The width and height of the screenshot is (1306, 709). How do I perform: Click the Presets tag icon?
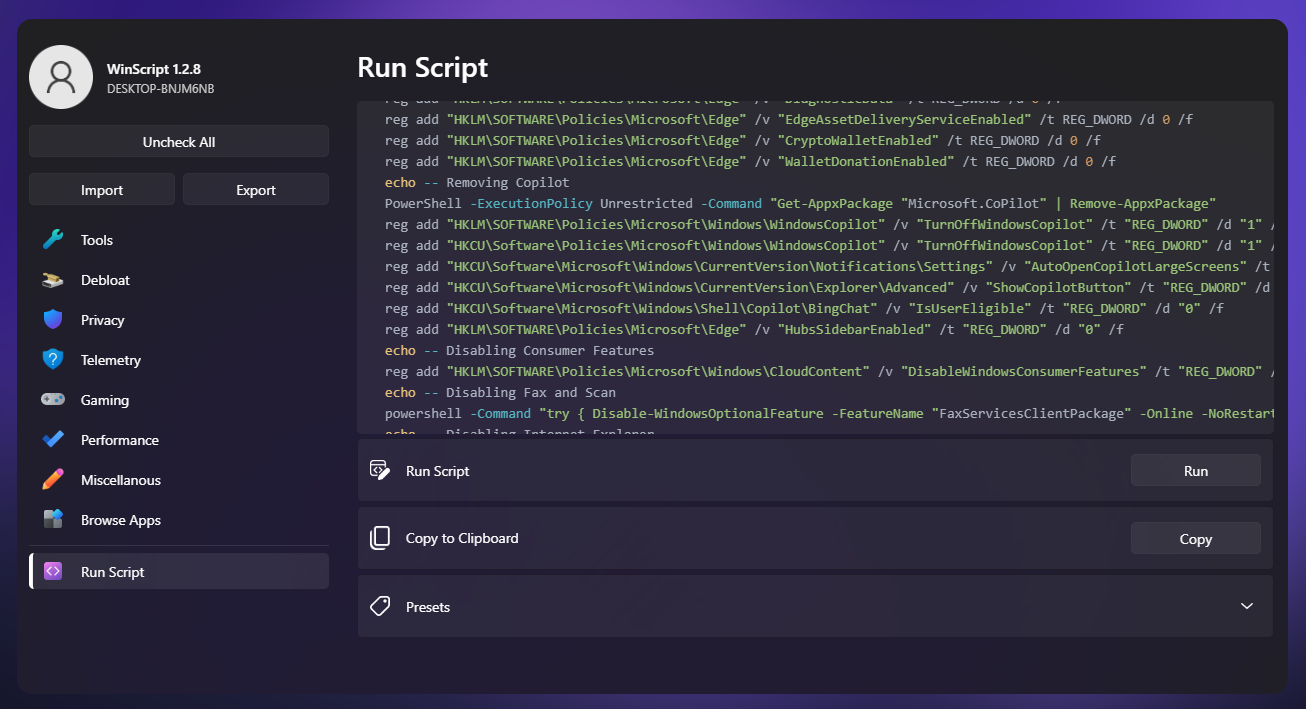coord(380,606)
